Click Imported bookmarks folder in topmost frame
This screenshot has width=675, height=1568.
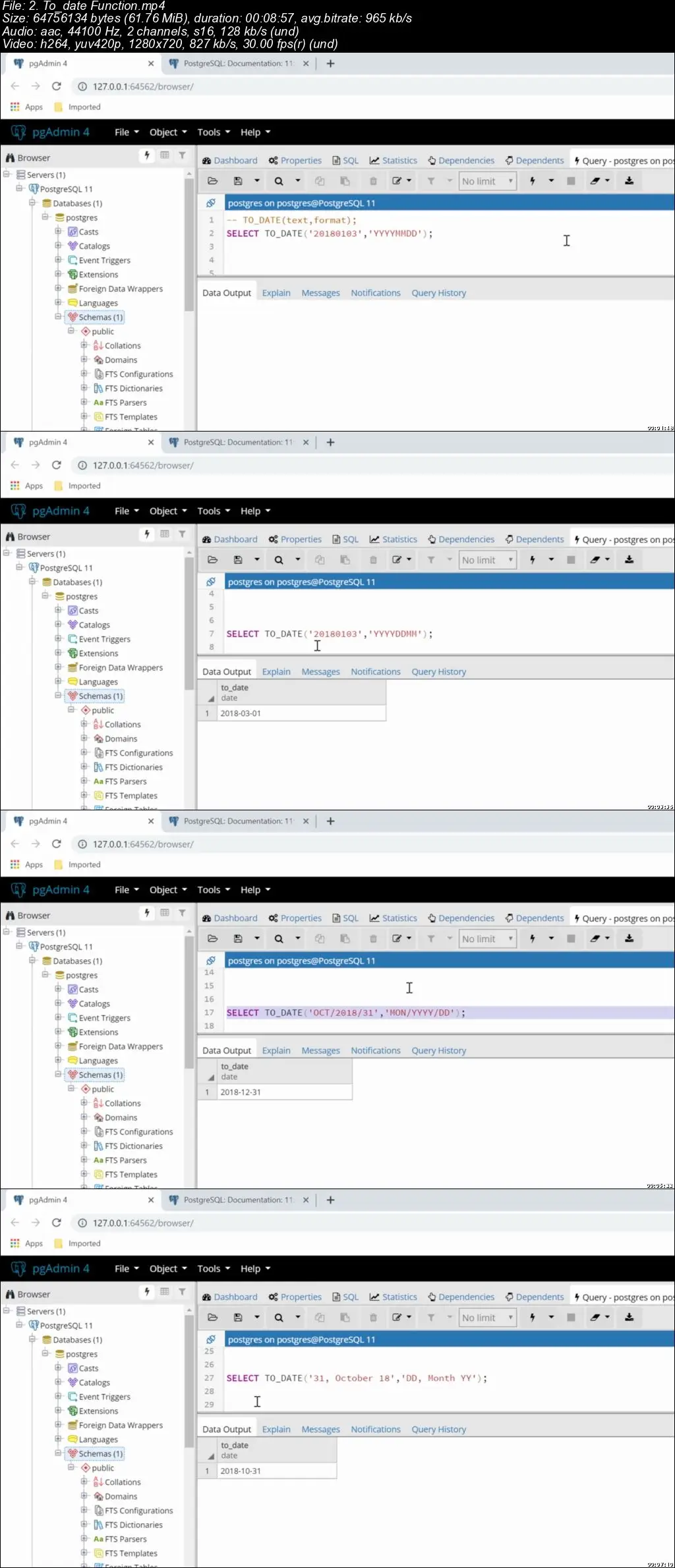coord(77,107)
